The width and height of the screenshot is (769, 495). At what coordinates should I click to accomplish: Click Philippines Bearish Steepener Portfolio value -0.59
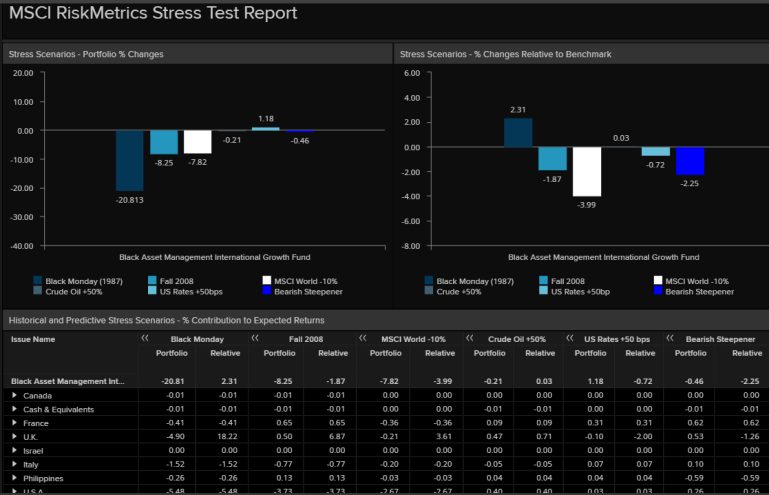[x=695, y=477]
